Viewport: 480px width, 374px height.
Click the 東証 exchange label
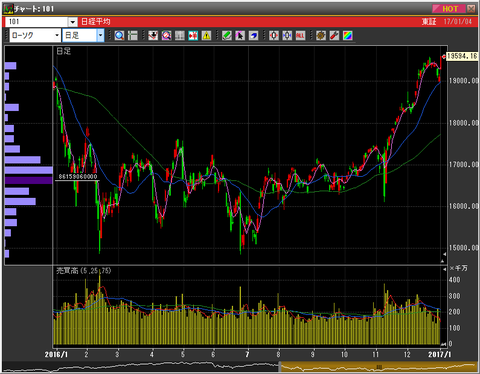[429, 22]
